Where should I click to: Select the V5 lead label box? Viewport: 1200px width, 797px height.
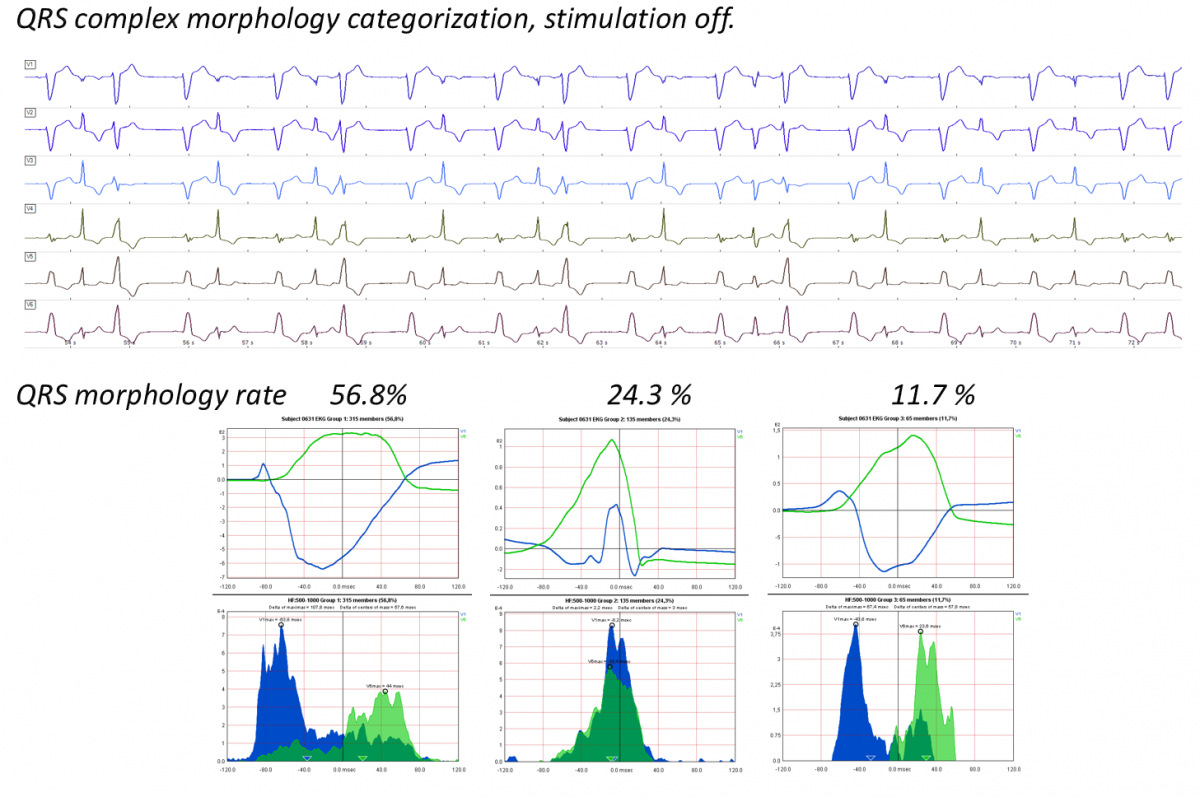click(30, 256)
